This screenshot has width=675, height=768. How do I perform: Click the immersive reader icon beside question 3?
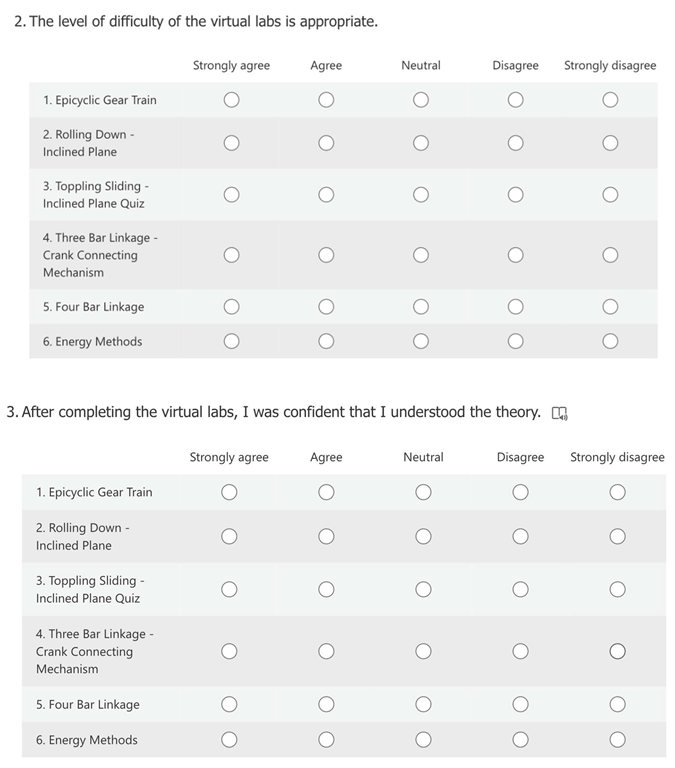(559, 413)
